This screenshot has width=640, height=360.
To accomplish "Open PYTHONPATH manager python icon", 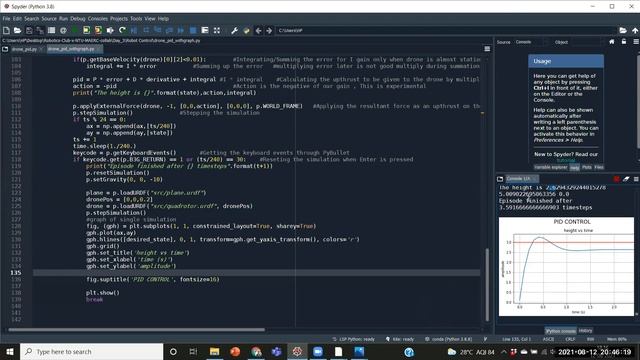I will click(x=246, y=30).
